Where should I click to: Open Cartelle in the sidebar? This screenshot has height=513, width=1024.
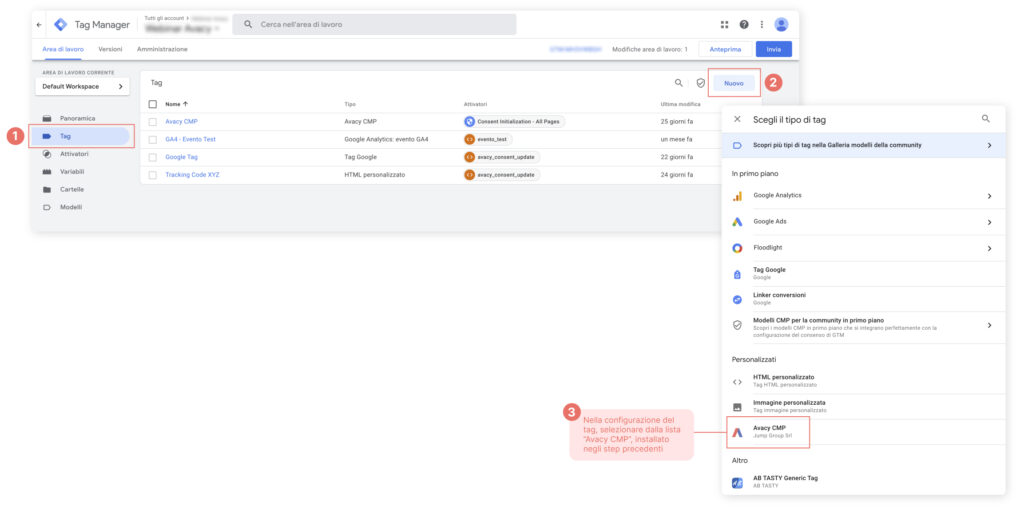tap(72, 189)
